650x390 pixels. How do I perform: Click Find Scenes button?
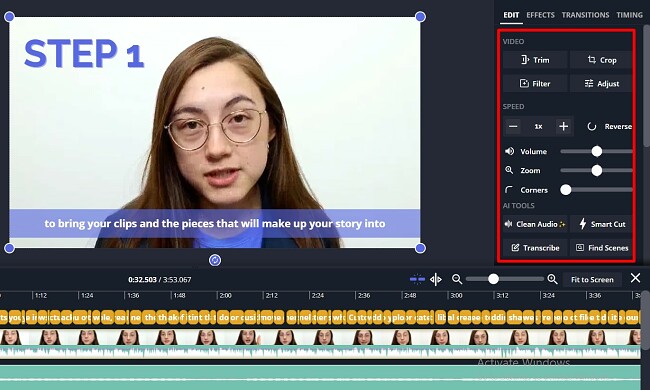(601, 248)
